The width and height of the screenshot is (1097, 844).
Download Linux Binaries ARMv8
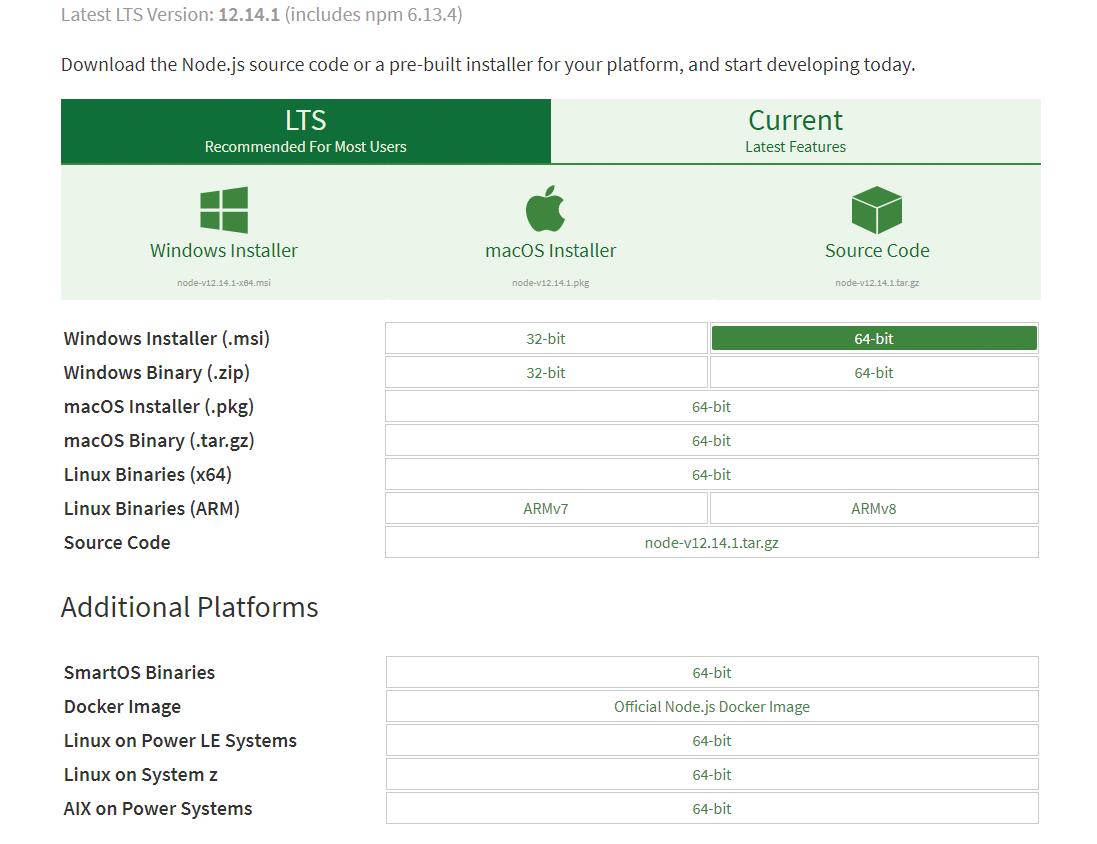click(x=874, y=509)
